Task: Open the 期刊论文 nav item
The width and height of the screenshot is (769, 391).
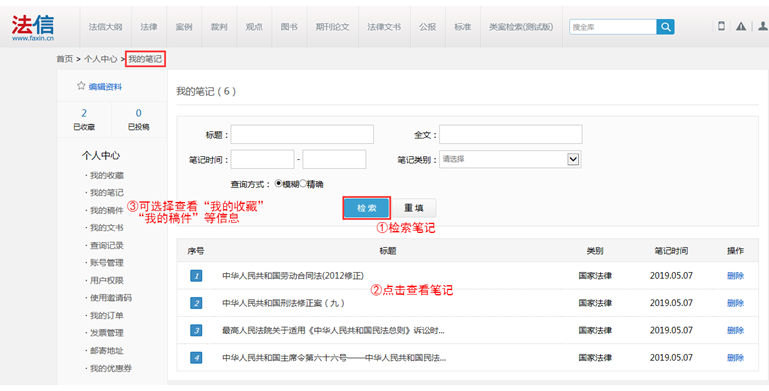Action: pos(333,27)
